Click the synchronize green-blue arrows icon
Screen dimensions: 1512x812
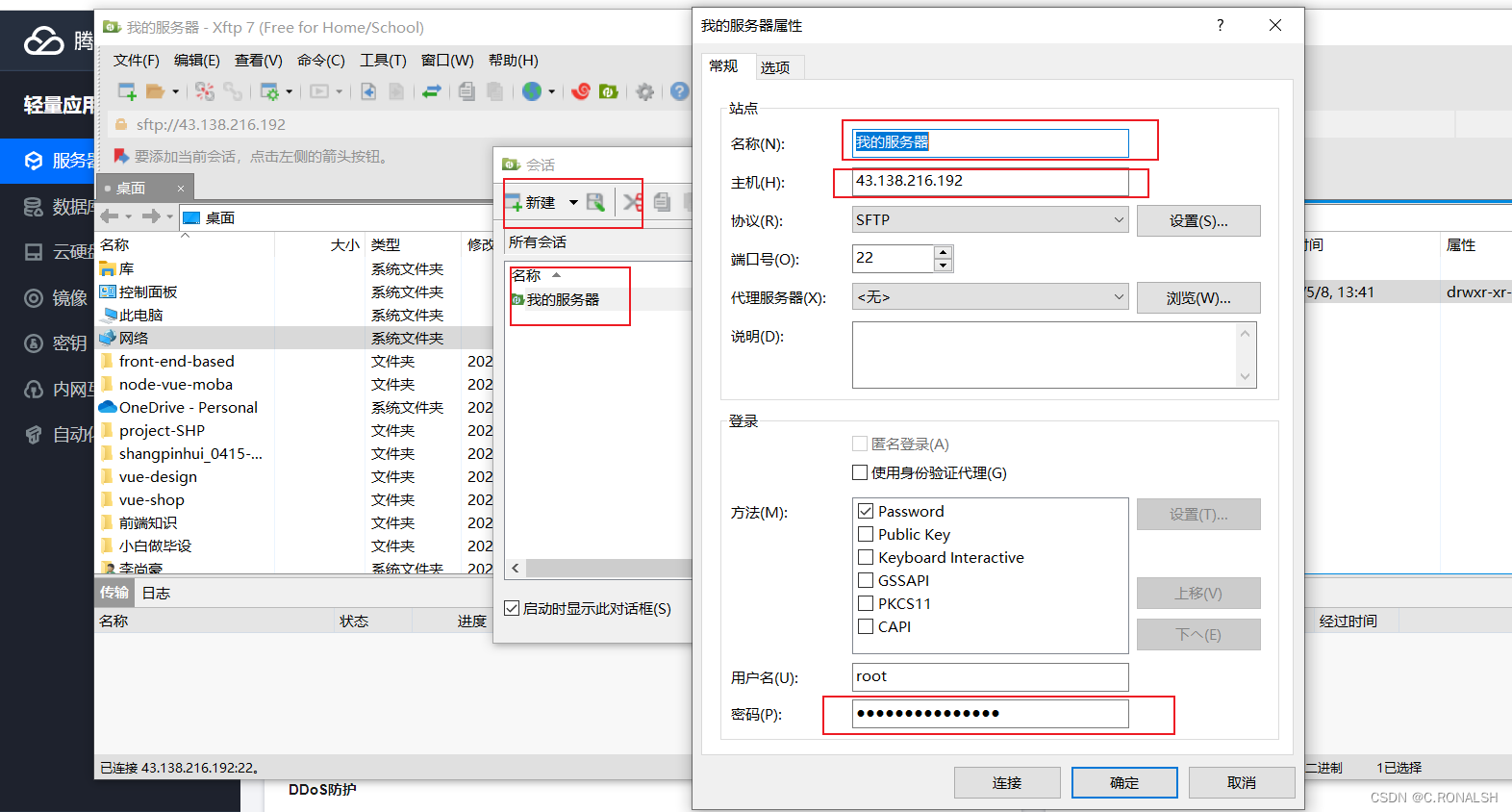432,91
